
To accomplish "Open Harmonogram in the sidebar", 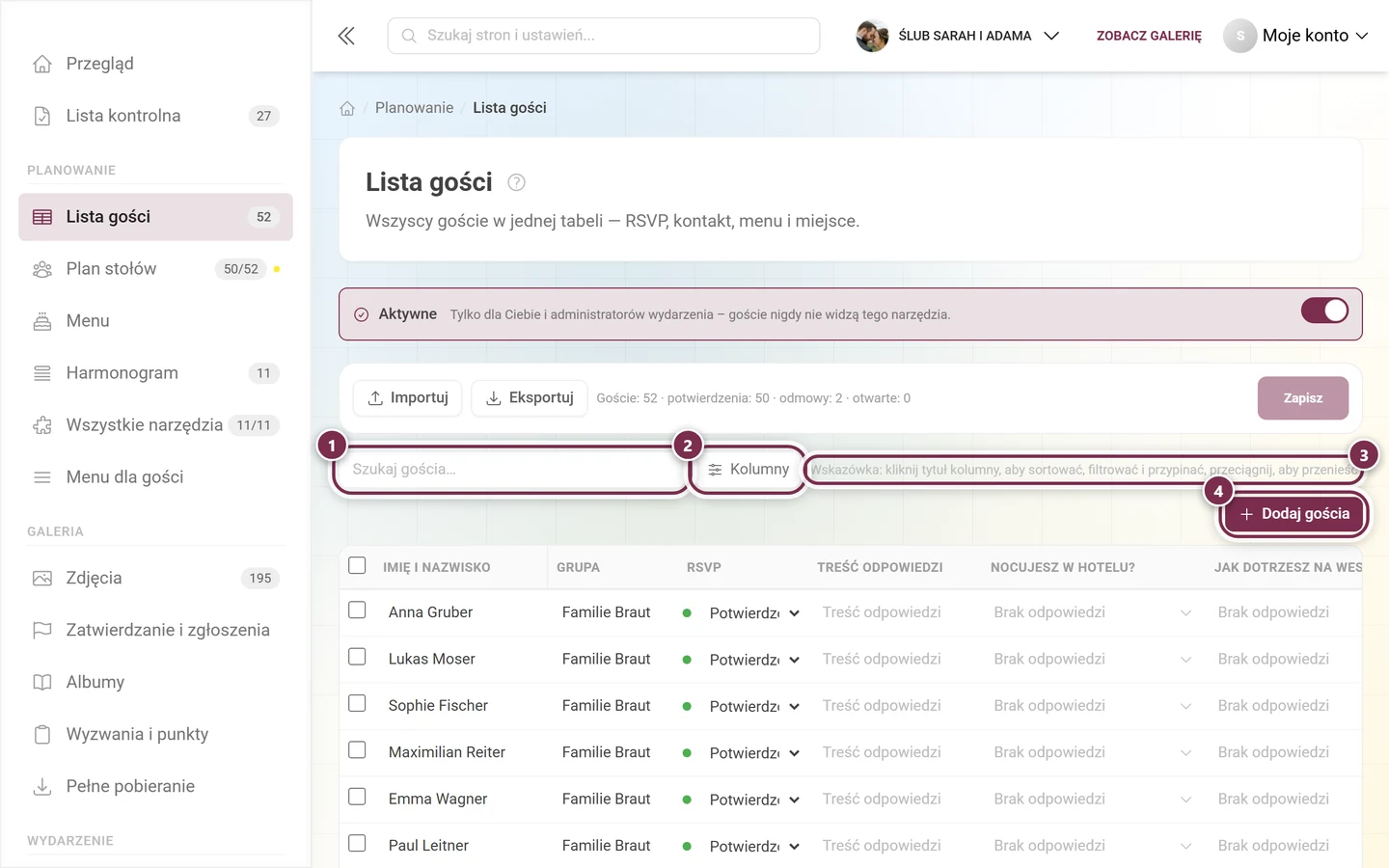I will pos(155,373).
